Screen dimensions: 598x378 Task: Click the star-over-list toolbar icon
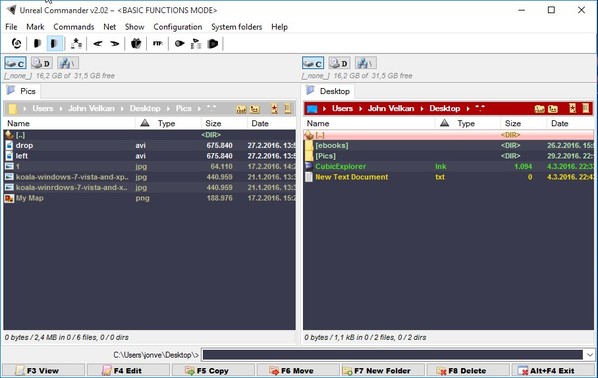click(x=76, y=43)
